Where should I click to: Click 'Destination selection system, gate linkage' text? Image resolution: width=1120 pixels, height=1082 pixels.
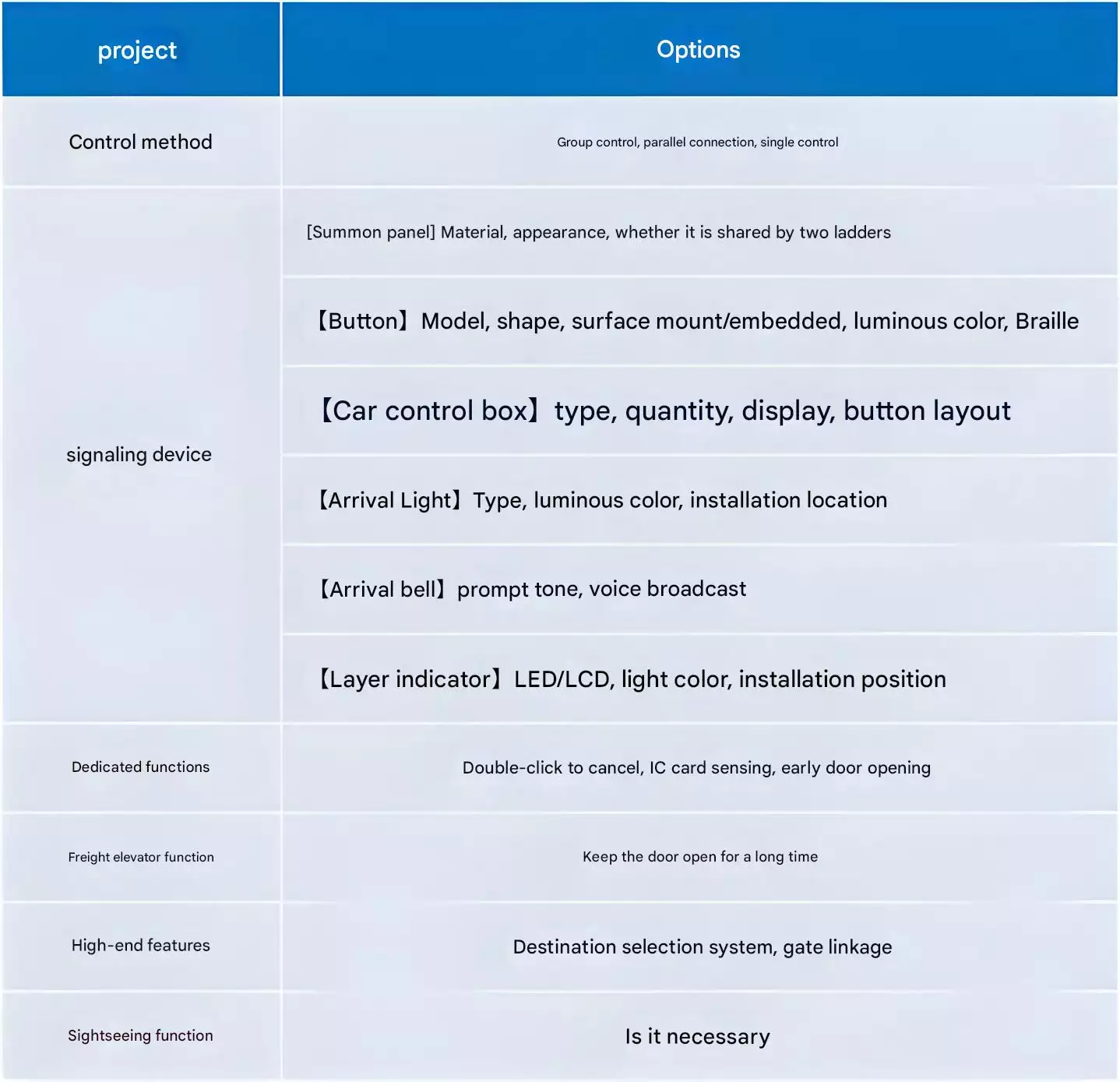(703, 947)
